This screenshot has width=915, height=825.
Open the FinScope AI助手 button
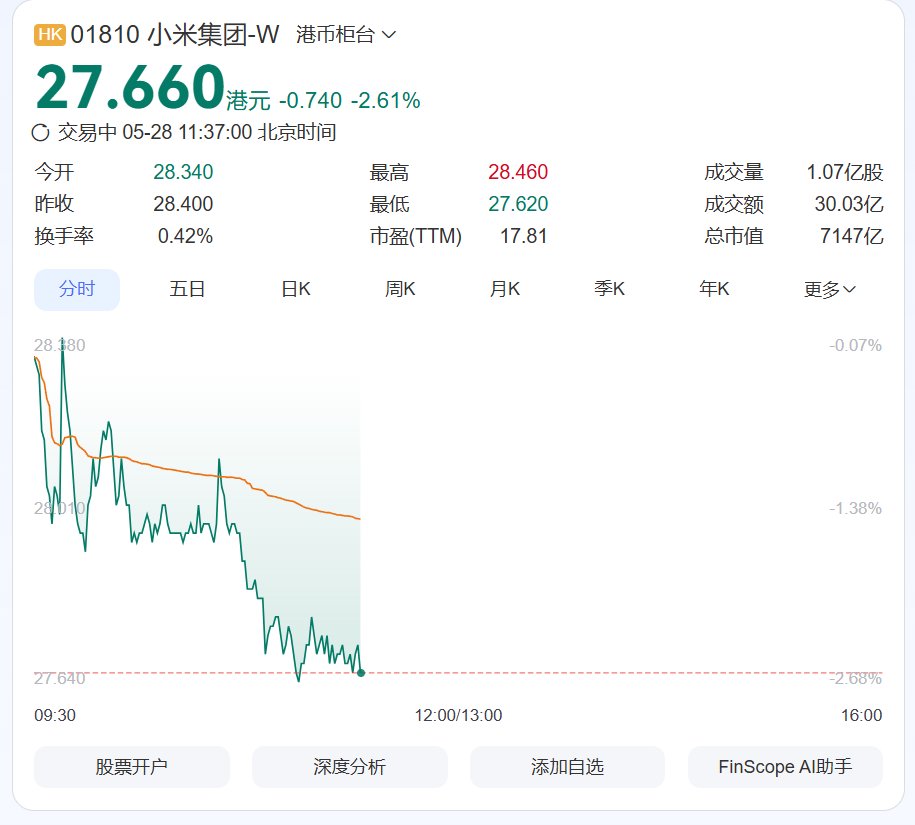[x=785, y=767]
